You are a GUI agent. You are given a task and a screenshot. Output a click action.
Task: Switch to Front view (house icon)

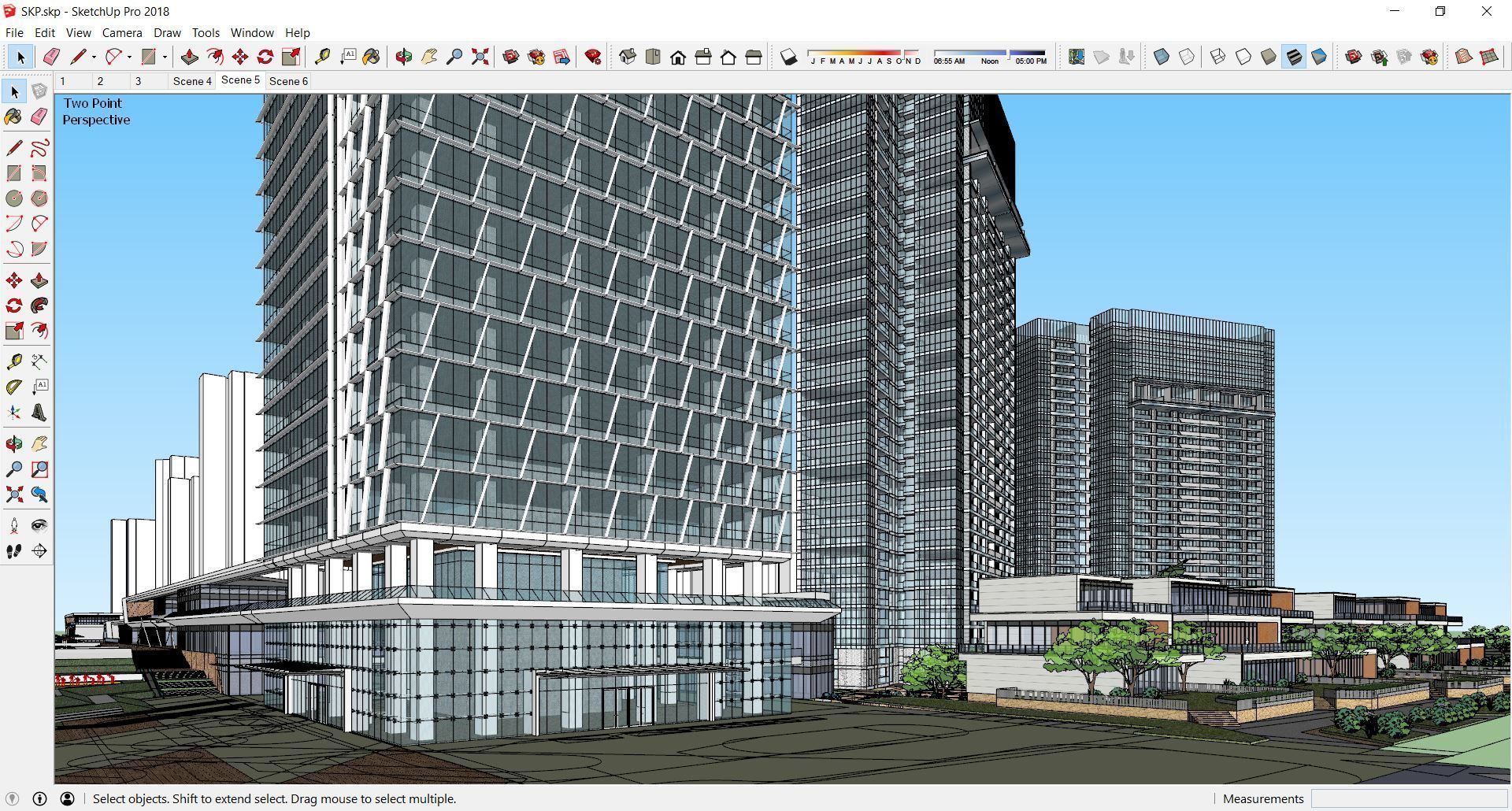click(x=678, y=57)
